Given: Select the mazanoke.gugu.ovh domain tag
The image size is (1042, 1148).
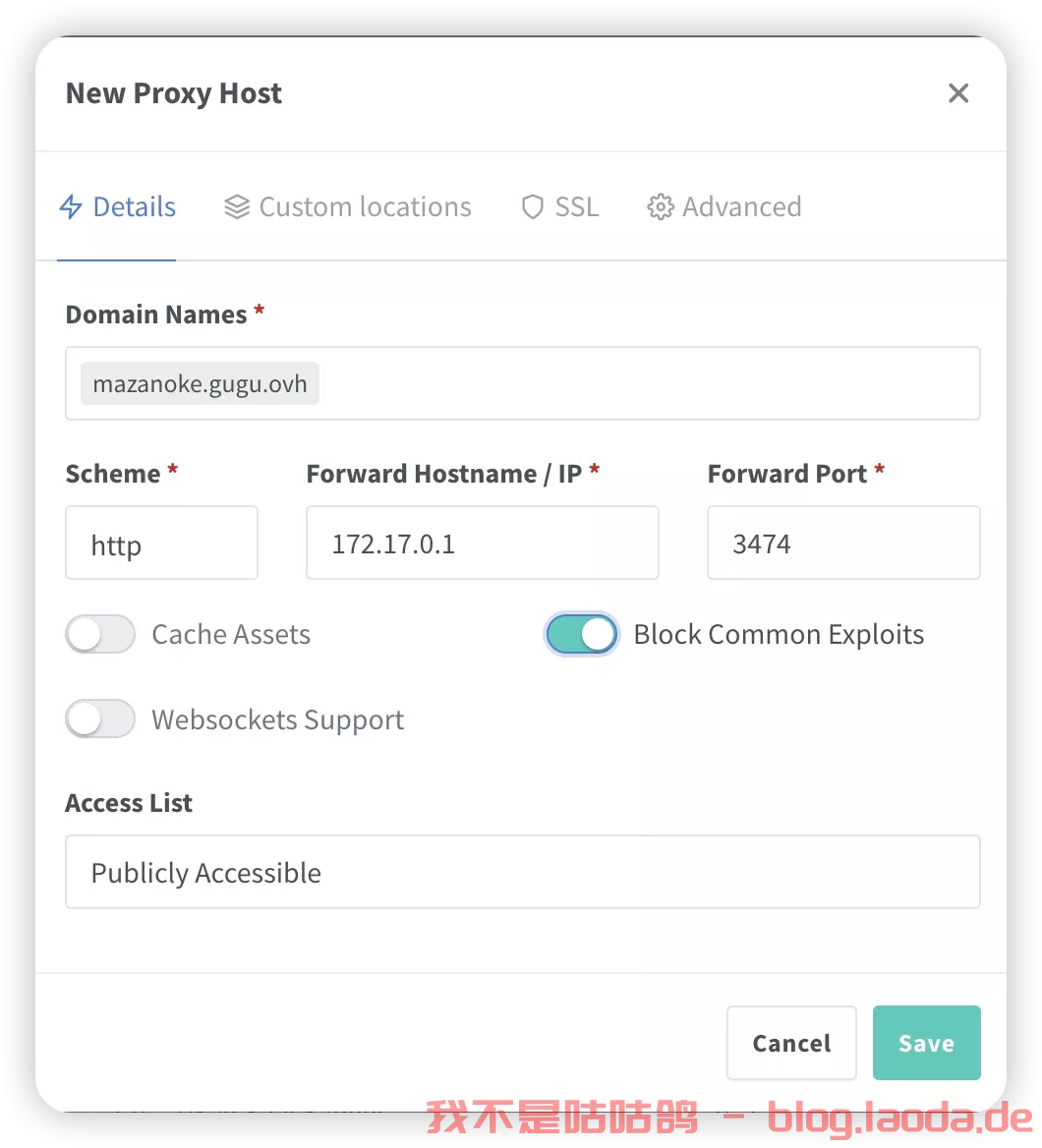Looking at the screenshot, I should [200, 383].
